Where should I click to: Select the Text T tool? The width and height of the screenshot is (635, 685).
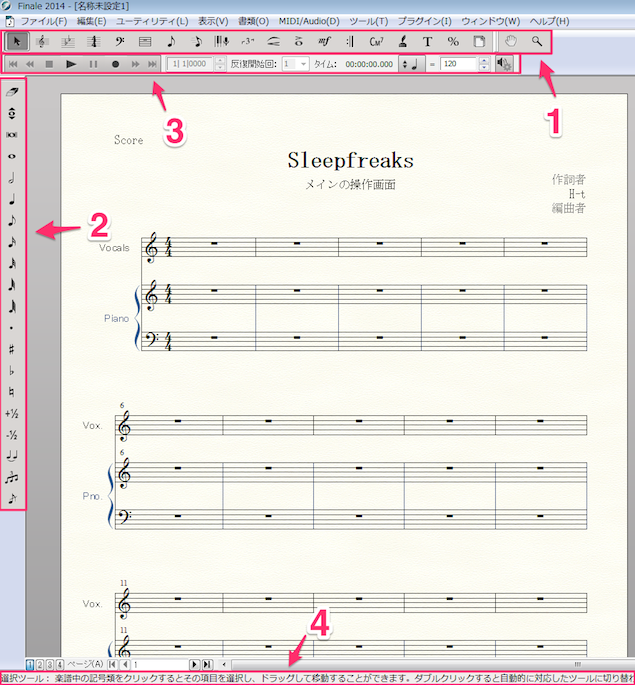click(428, 42)
